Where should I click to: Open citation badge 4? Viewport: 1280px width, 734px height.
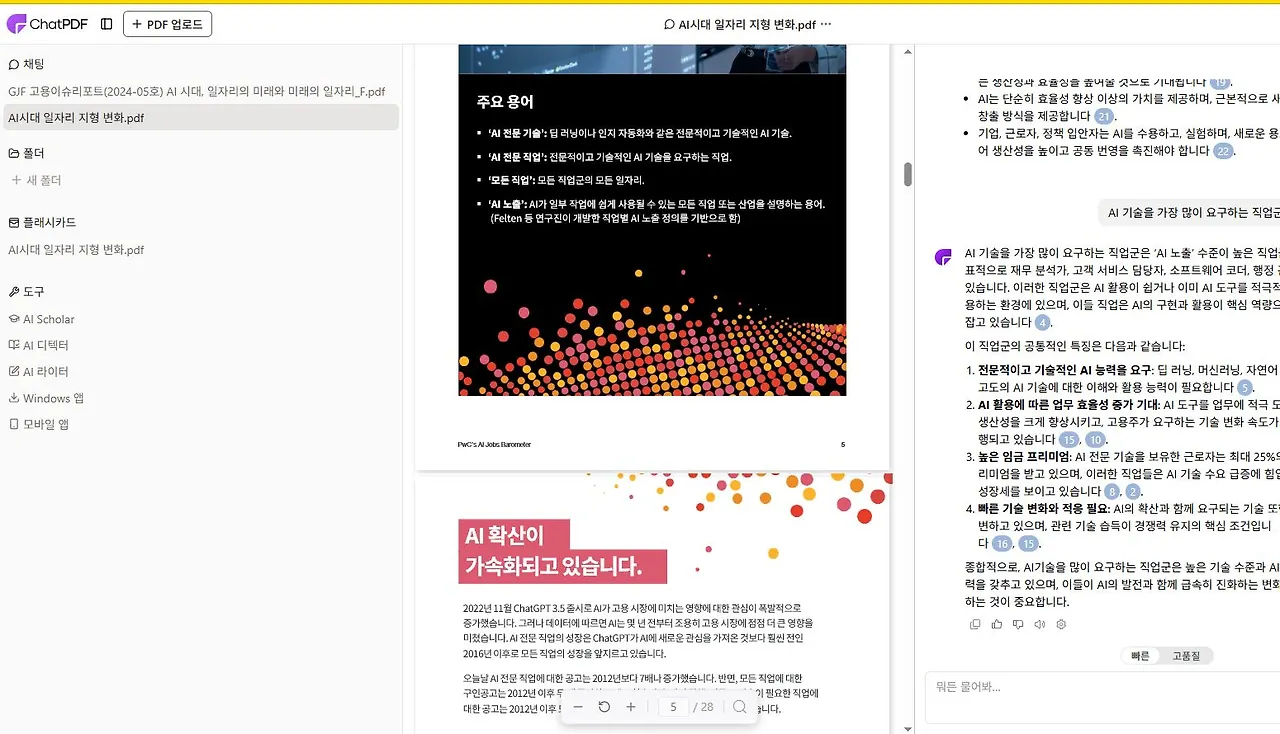[x=1043, y=323]
